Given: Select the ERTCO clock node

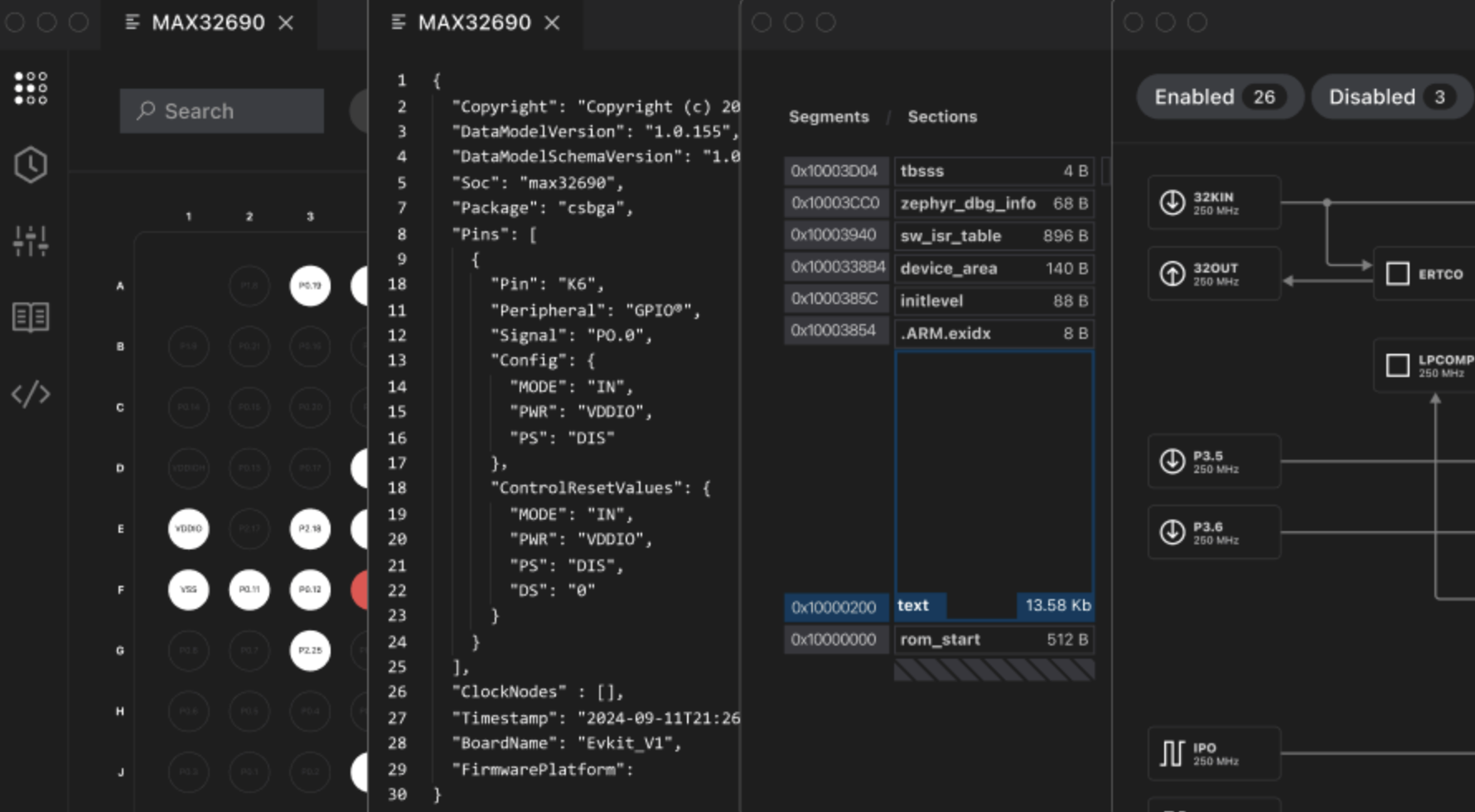Looking at the screenshot, I should (x=1424, y=273).
